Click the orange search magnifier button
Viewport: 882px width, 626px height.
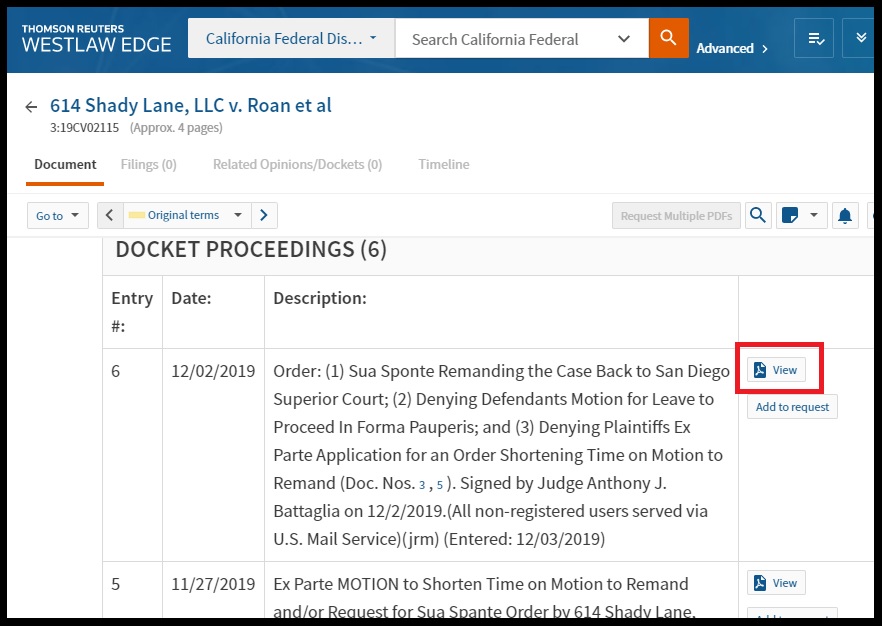click(x=668, y=39)
